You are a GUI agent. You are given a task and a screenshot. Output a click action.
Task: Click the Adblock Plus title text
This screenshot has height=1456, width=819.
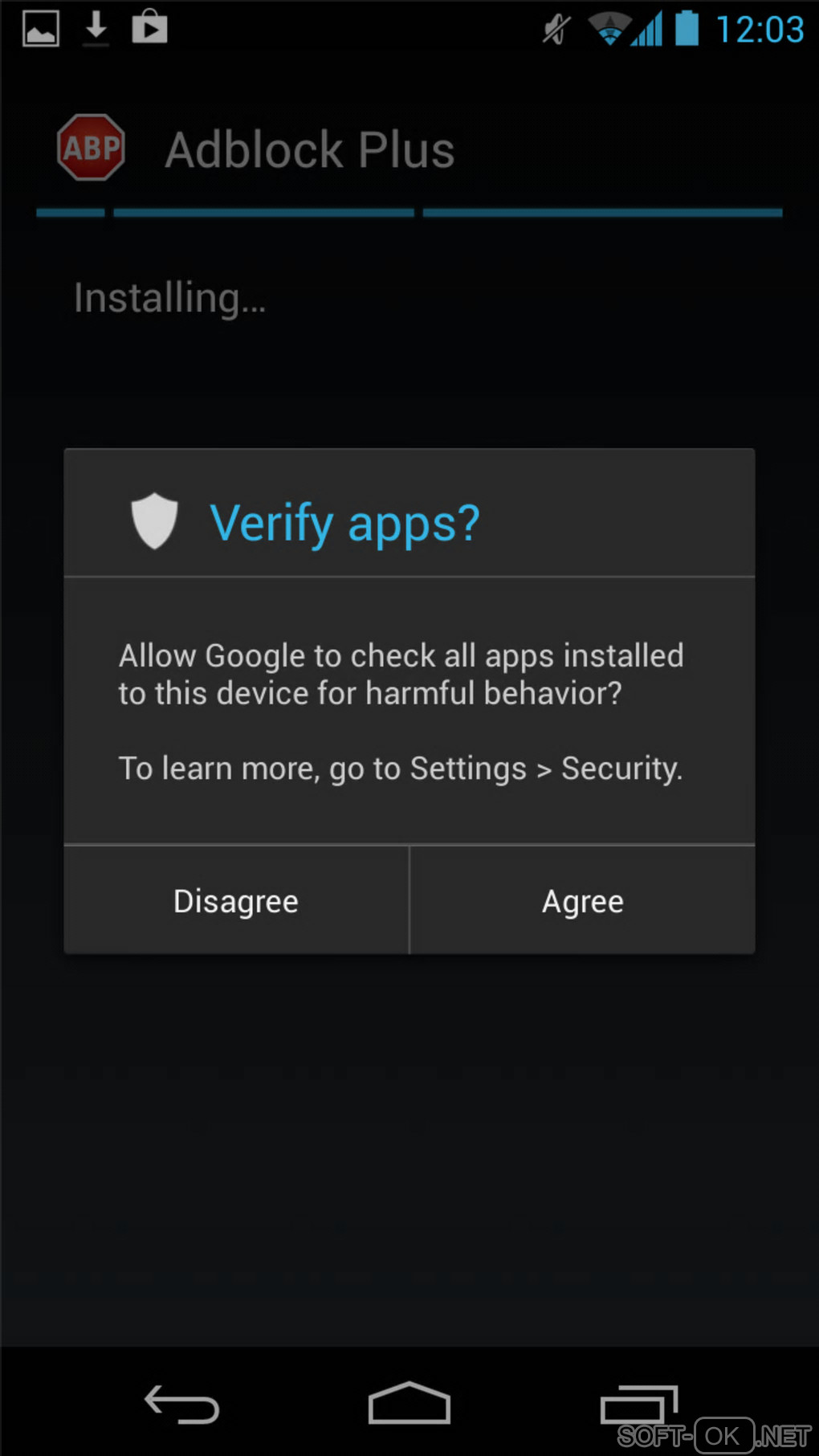tap(310, 149)
